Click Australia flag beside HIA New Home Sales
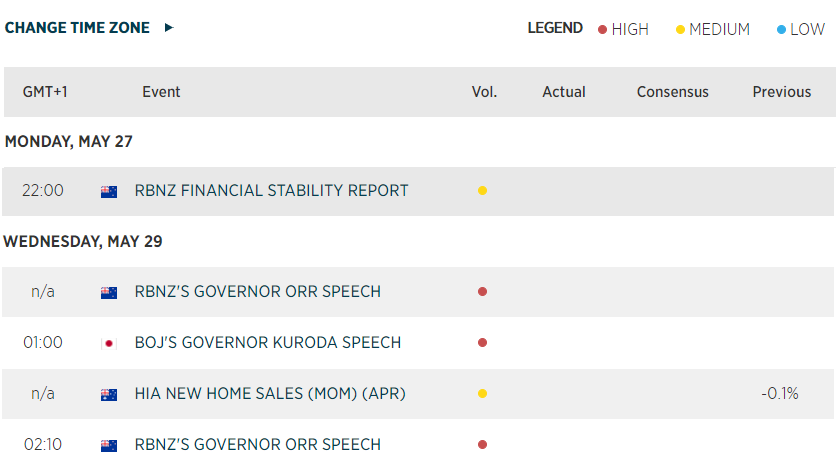Screen dimensions: 840x471 click(x=109, y=394)
